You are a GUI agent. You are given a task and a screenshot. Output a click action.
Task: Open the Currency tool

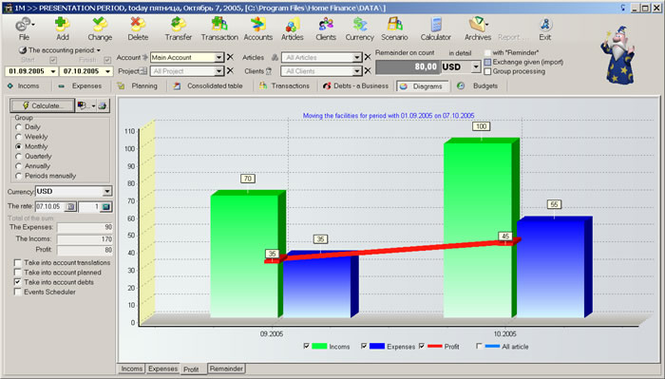point(360,24)
